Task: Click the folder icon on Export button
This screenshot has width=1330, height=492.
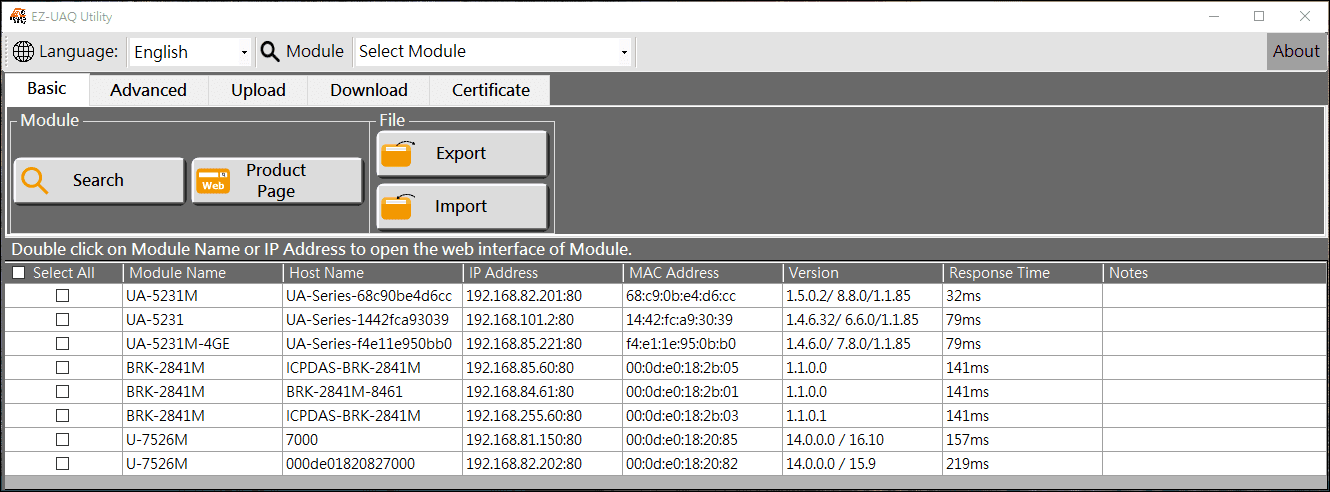Action: tap(398, 154)
